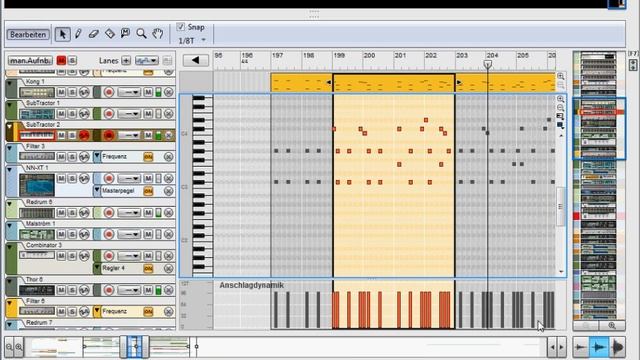The height and width of the screenshot is (360, 640).
Task: Select medium waveform zoom mode
Action: click(598, 347)
